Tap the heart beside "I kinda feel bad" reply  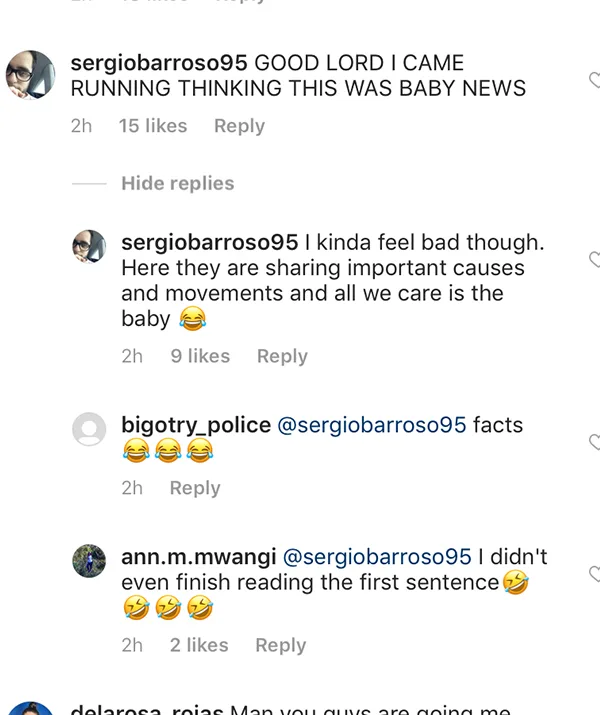click(594, 259)
